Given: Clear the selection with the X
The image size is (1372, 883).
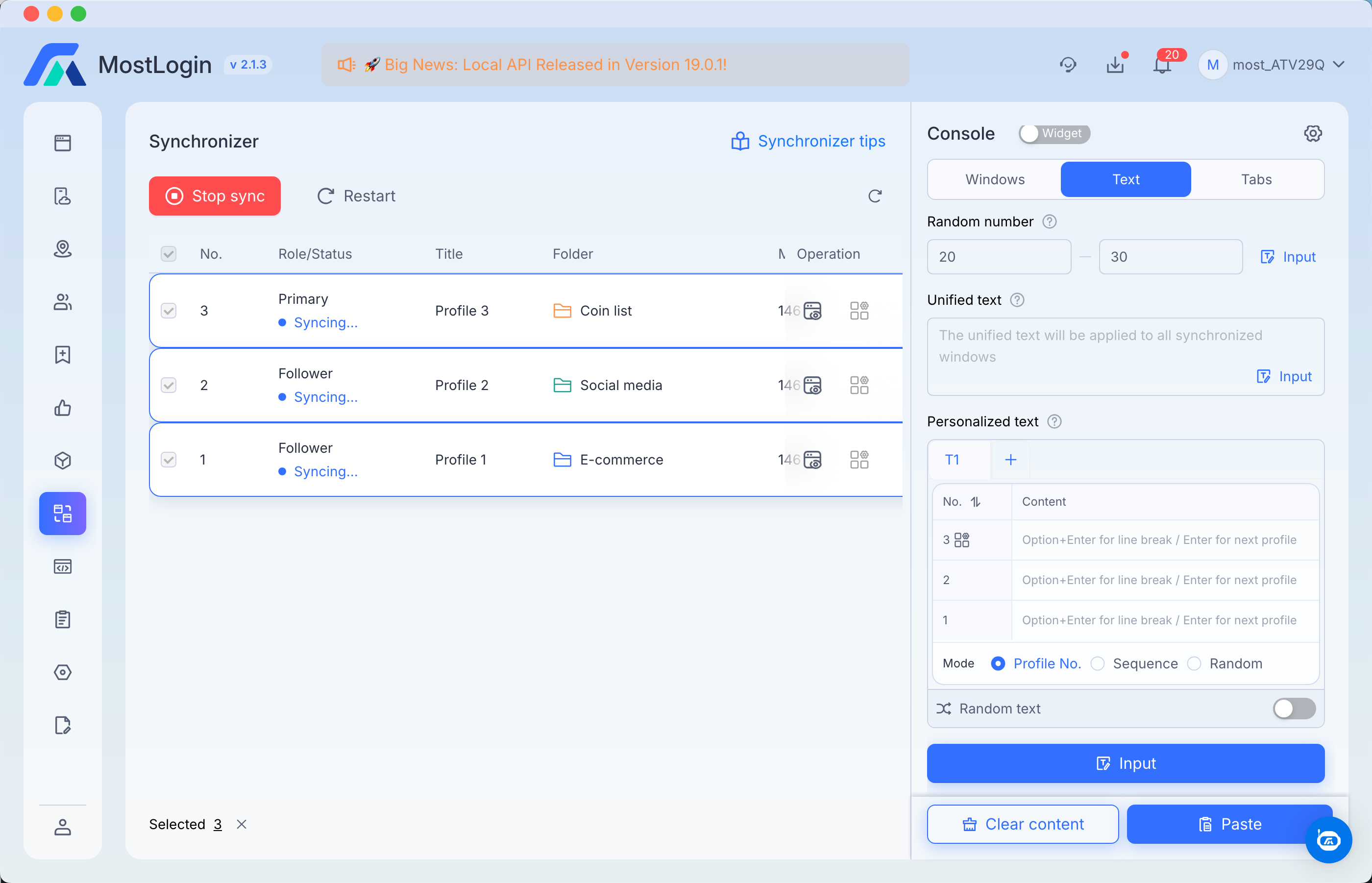Looking at the screenshot, I should pyautogui.click(x=242, y=825).
